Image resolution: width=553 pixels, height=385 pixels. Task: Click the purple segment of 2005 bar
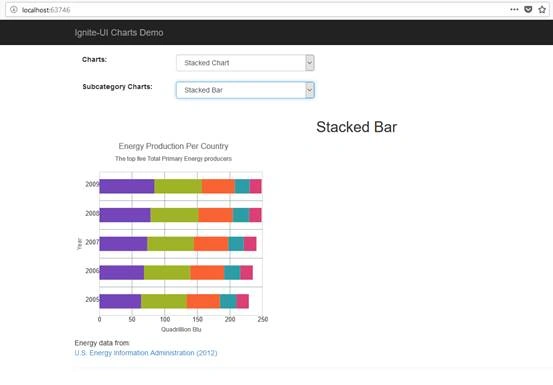pos(120,301)
